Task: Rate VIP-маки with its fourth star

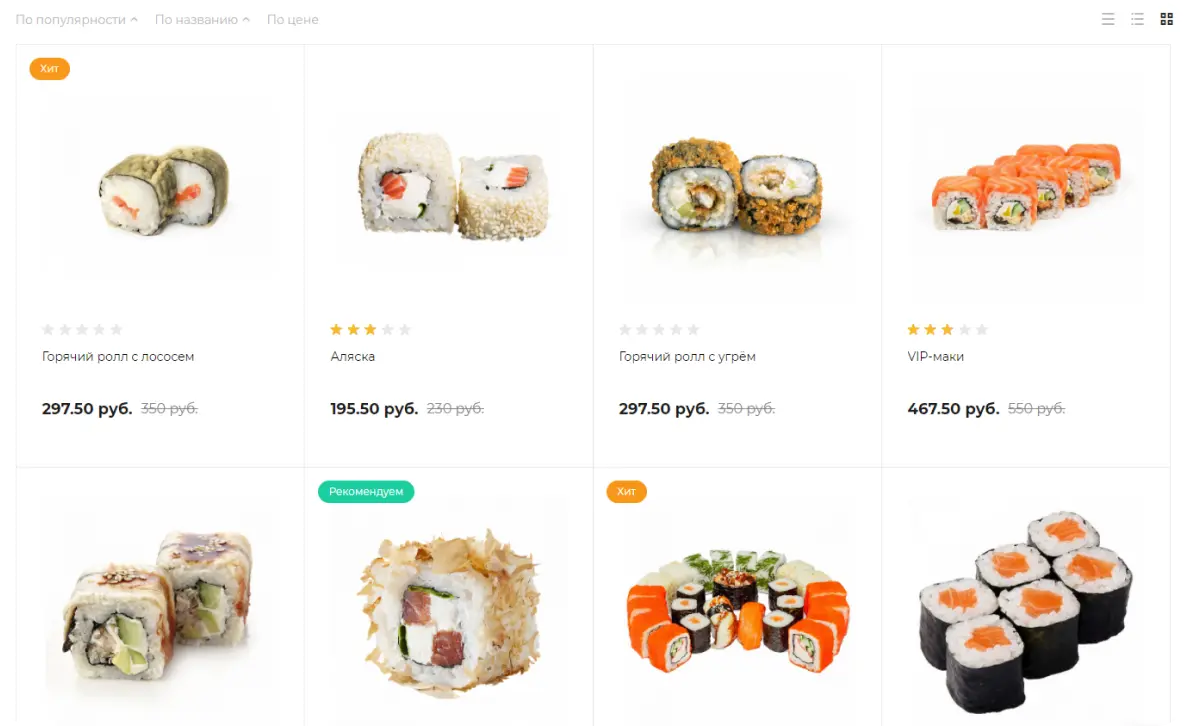Action: click(x=964, y=330)
